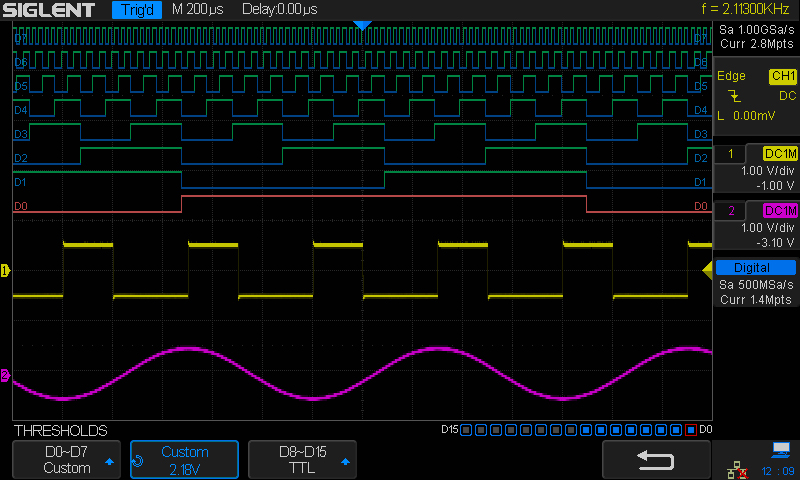
Task: Open the channel 2 DC1M settings tab
Action: pos(780,211)
